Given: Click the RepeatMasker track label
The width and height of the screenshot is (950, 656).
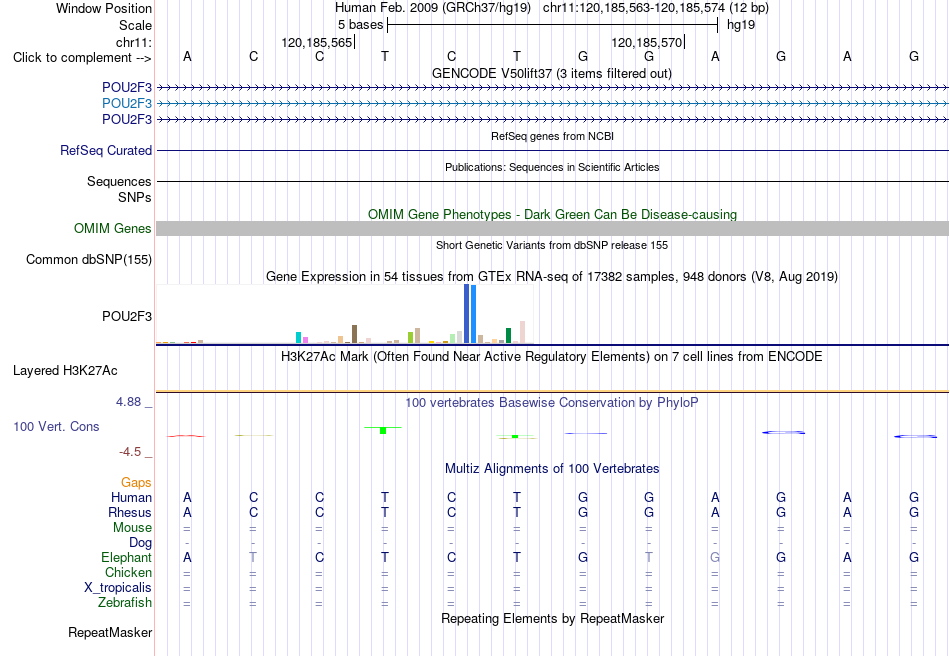Looking at the screenshot, I should tap(110, 632).
